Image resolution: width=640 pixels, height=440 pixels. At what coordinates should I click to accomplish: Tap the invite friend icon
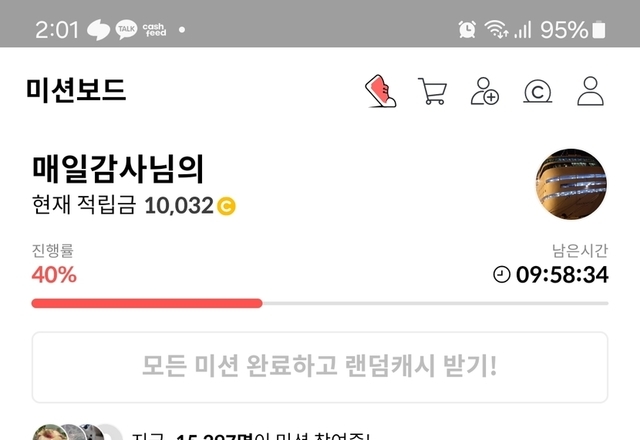pos(485,91)
